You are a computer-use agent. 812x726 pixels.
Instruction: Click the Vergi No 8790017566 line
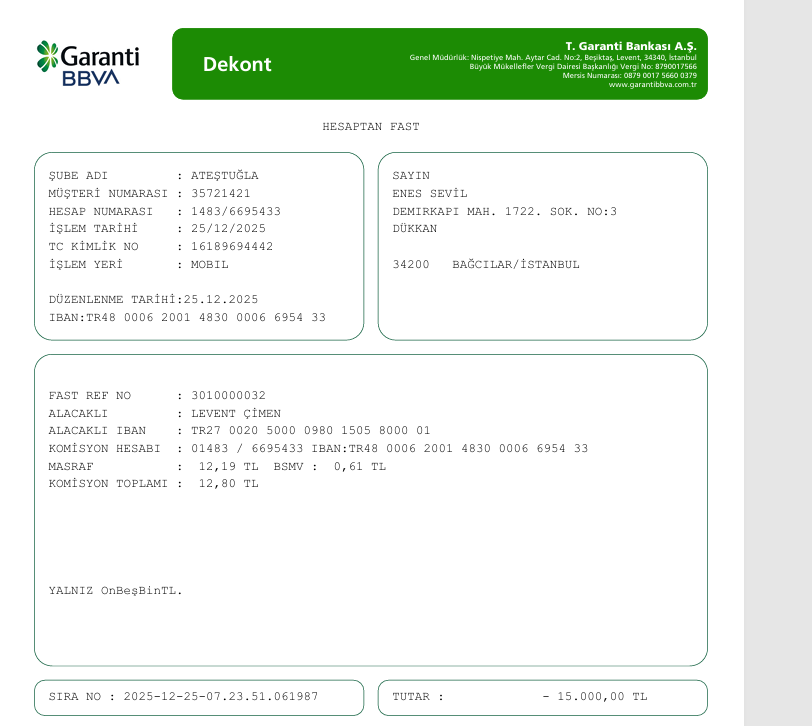click(583, 66)
